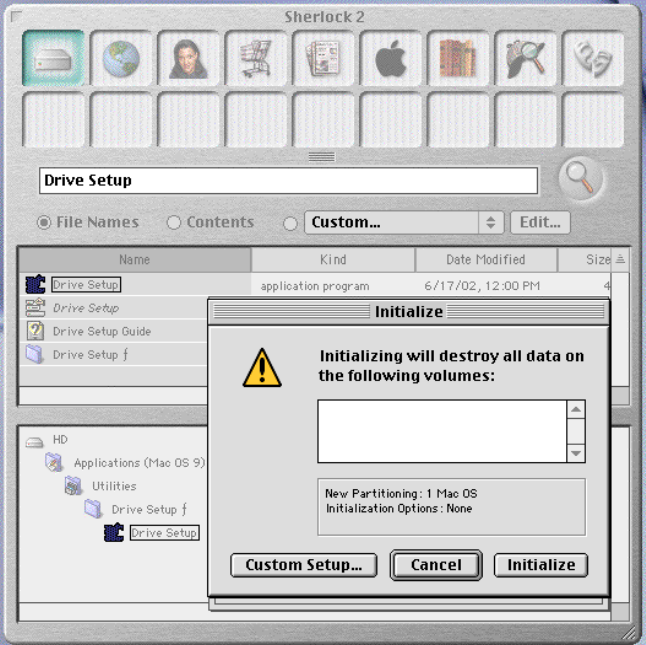Screen dimensions: 646x645
Task: Click highlighted Drive Setup label in path pane
Action: 164,533
